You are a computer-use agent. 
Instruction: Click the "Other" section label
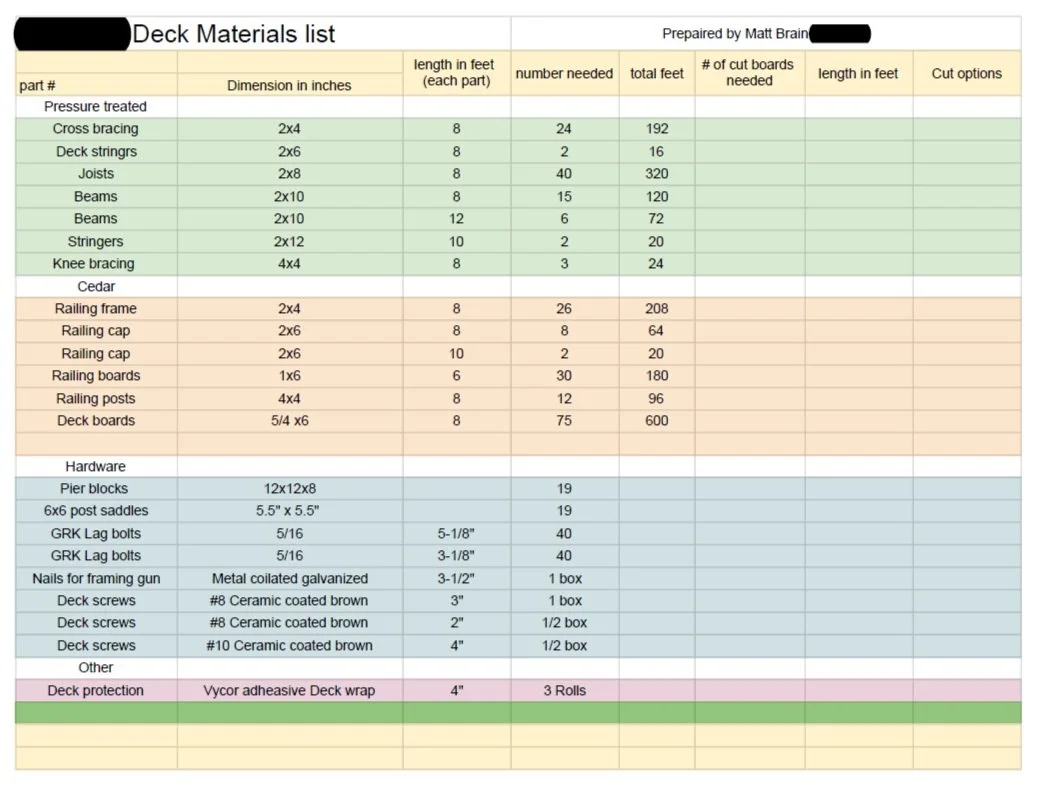click(x=95, y=668)
